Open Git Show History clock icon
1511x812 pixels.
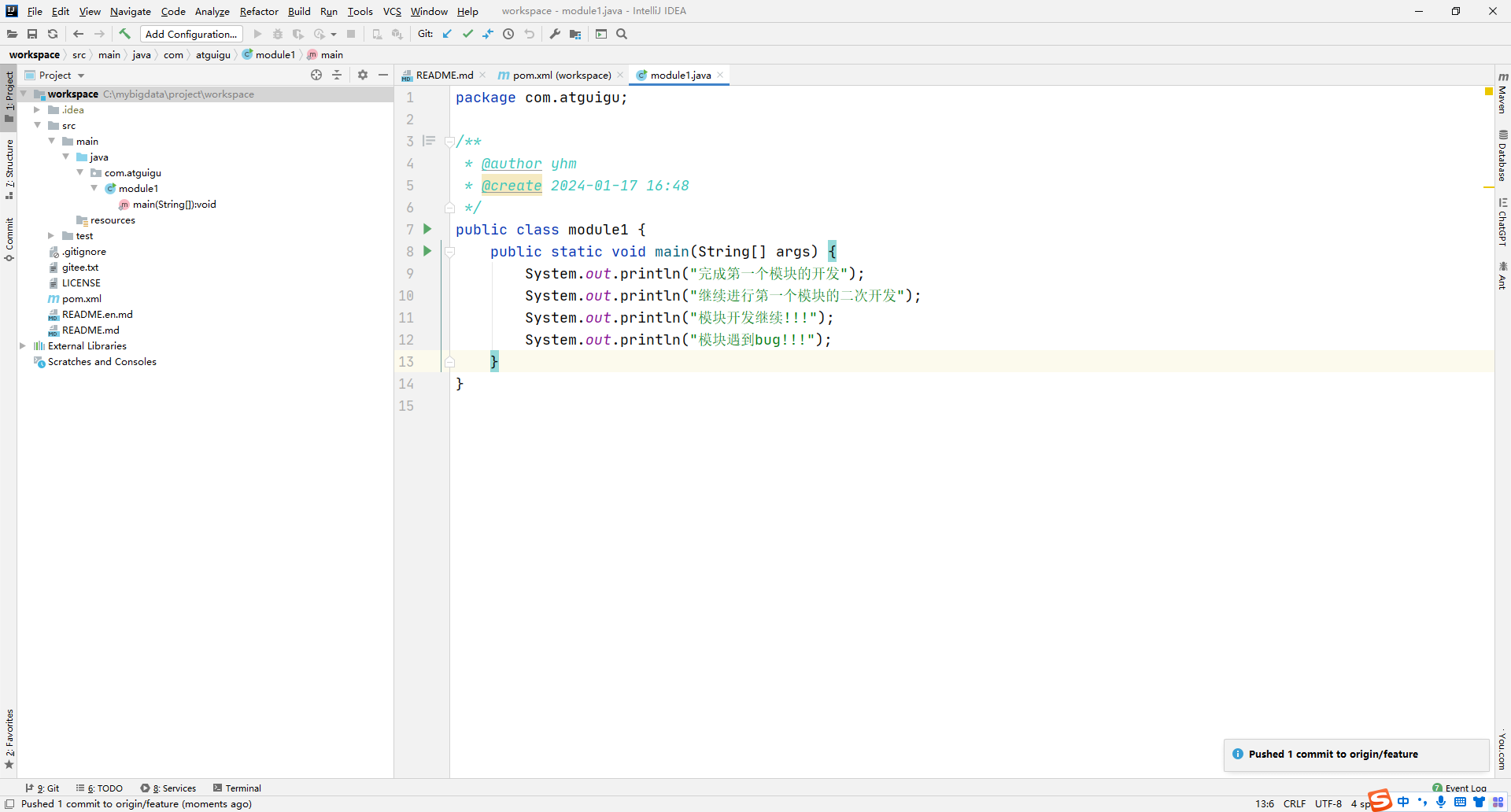508,34
